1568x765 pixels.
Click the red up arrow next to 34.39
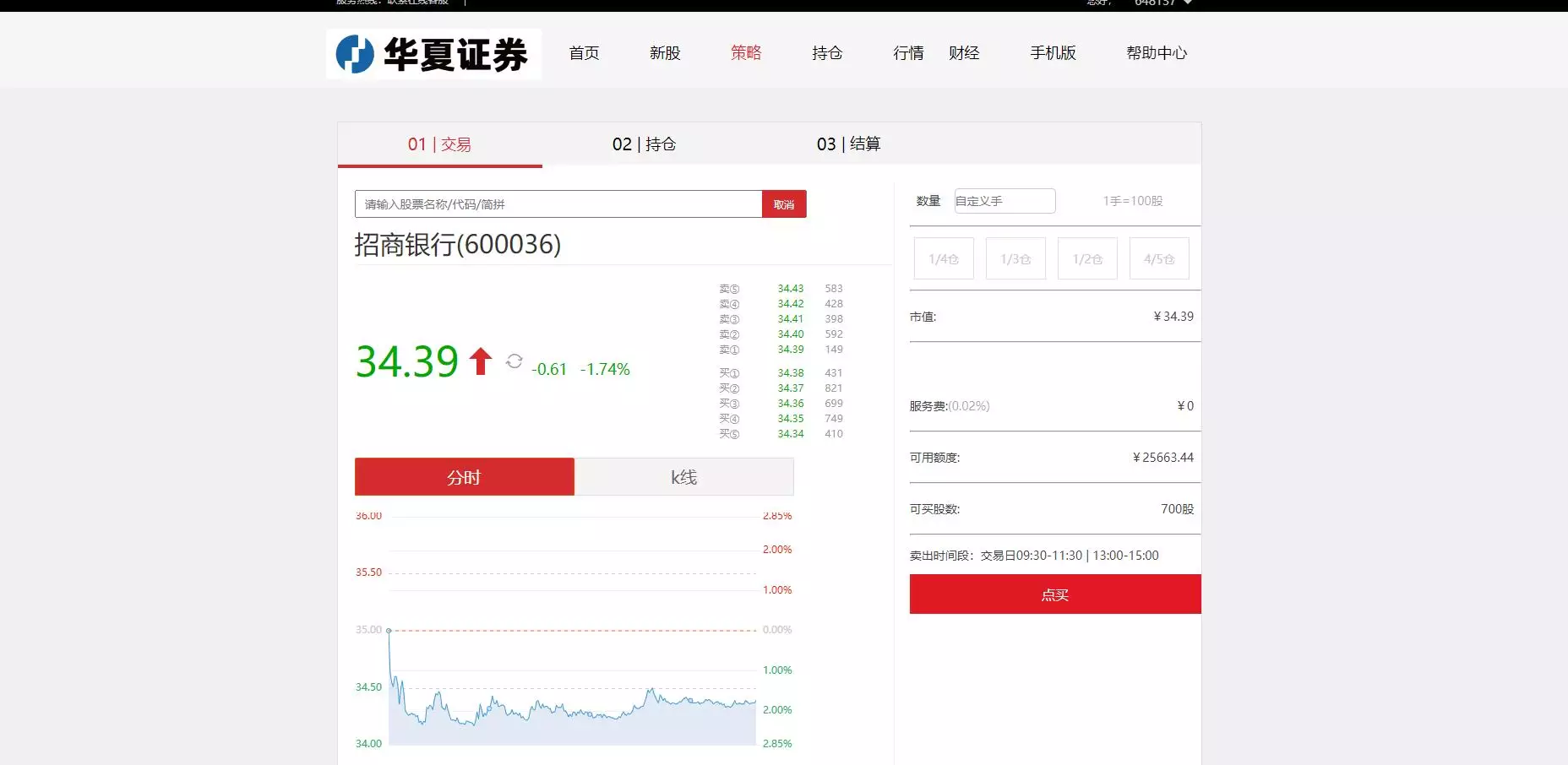click(x=481, y=361)
